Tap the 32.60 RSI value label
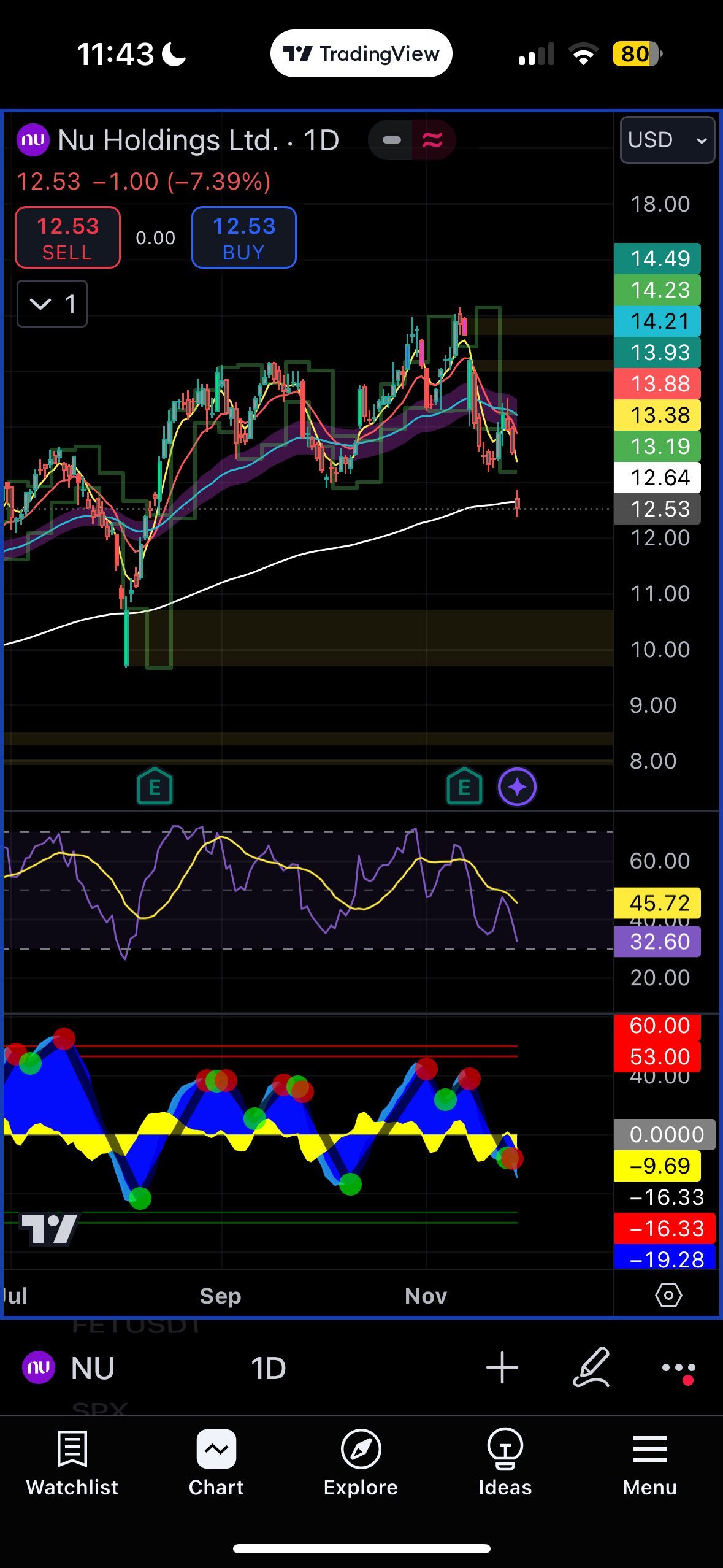 point(657,942)
